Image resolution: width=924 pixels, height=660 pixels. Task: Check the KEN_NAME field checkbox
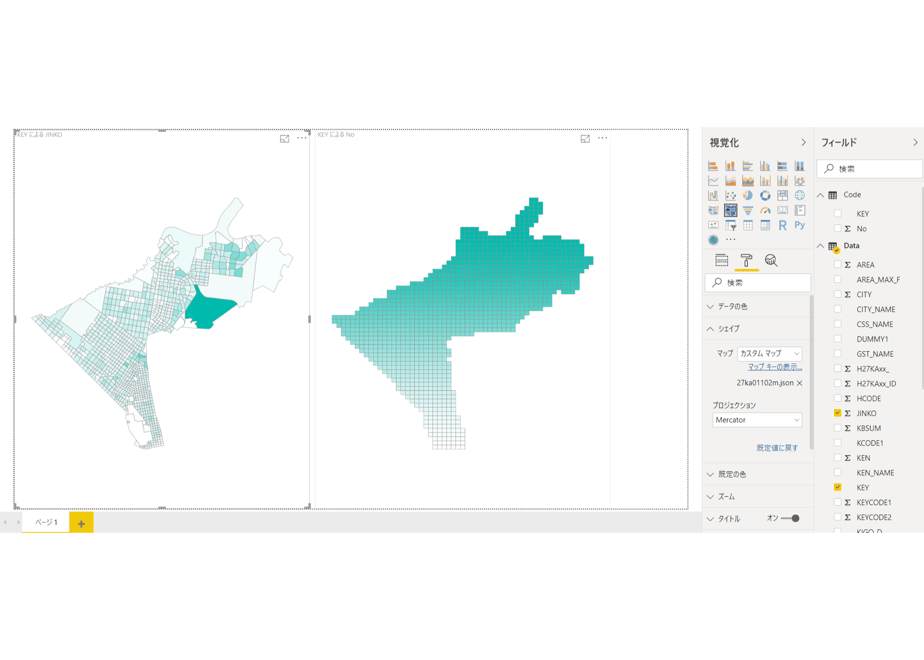[x=837, y=473]
